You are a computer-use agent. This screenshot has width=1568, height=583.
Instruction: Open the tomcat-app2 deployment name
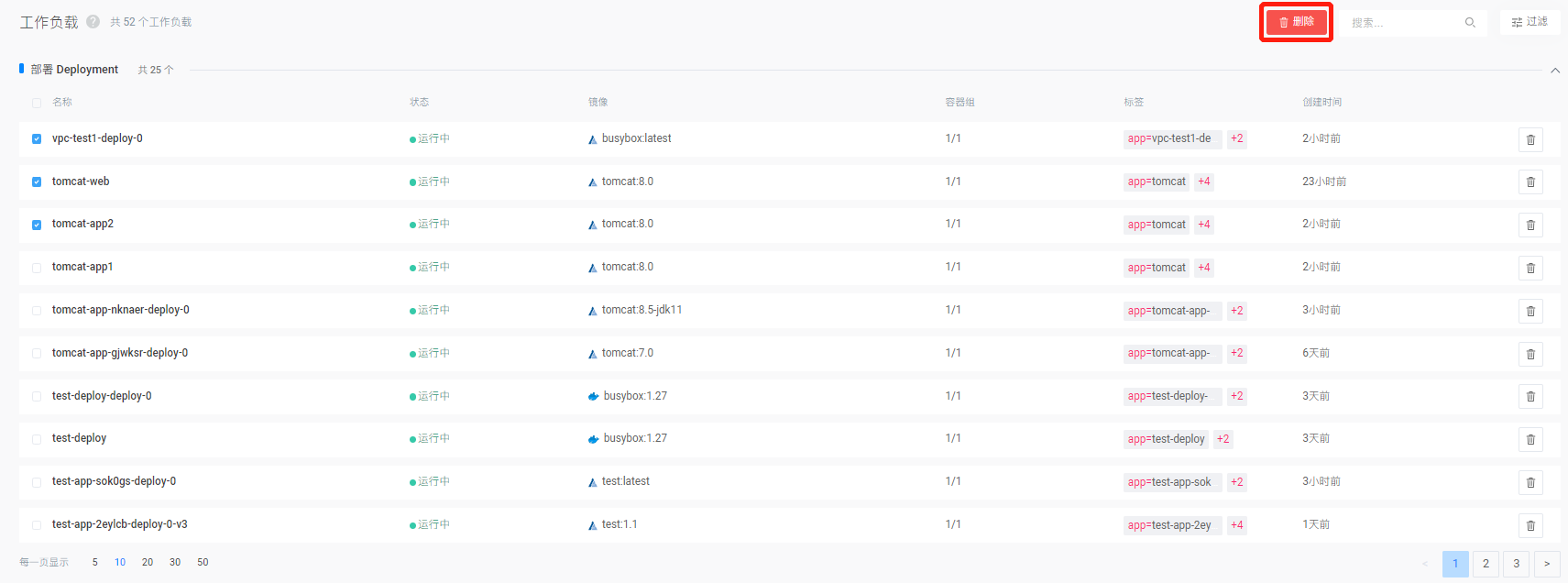click(x=82, y=224)
